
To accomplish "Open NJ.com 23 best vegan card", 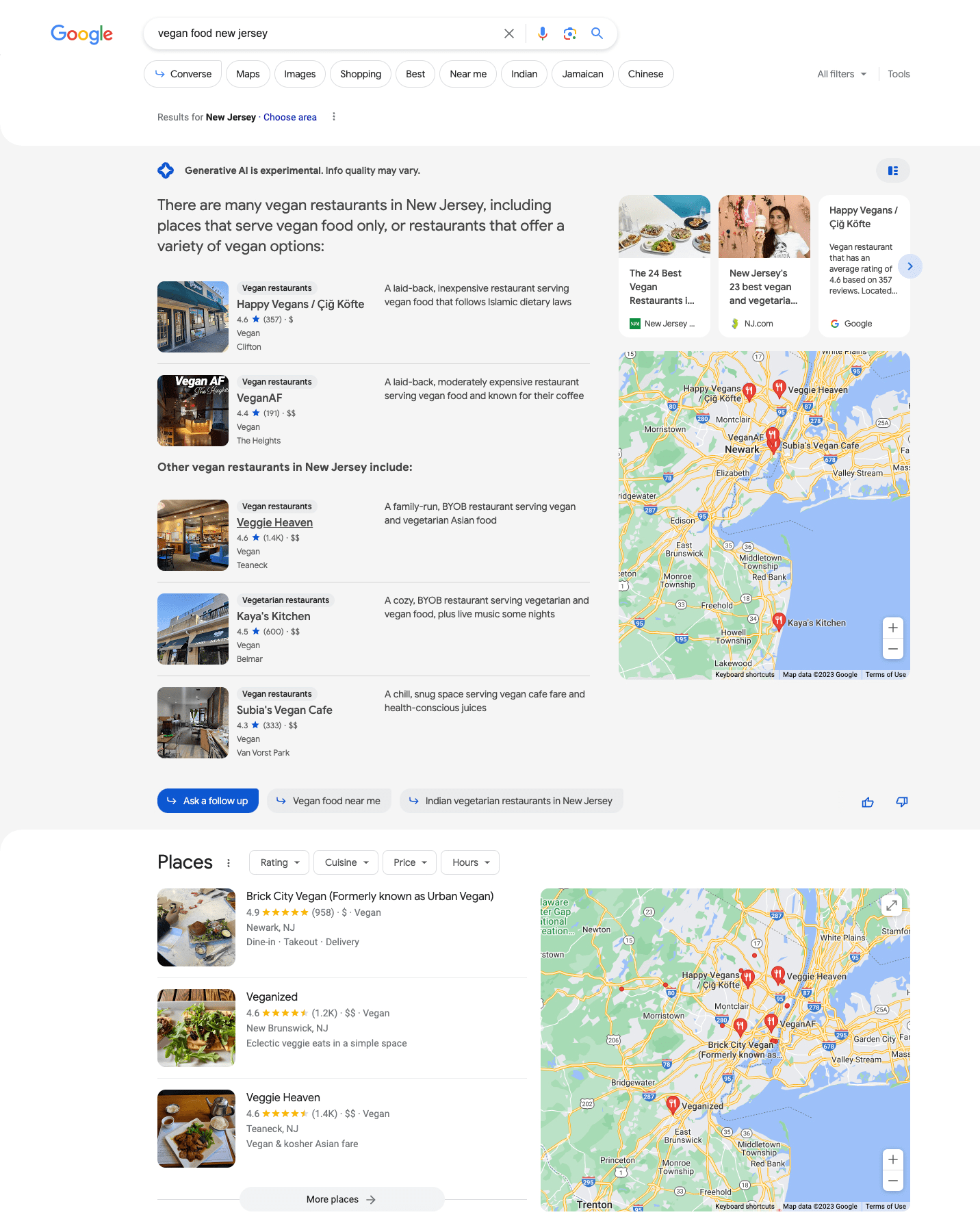I will click(764, 266).
